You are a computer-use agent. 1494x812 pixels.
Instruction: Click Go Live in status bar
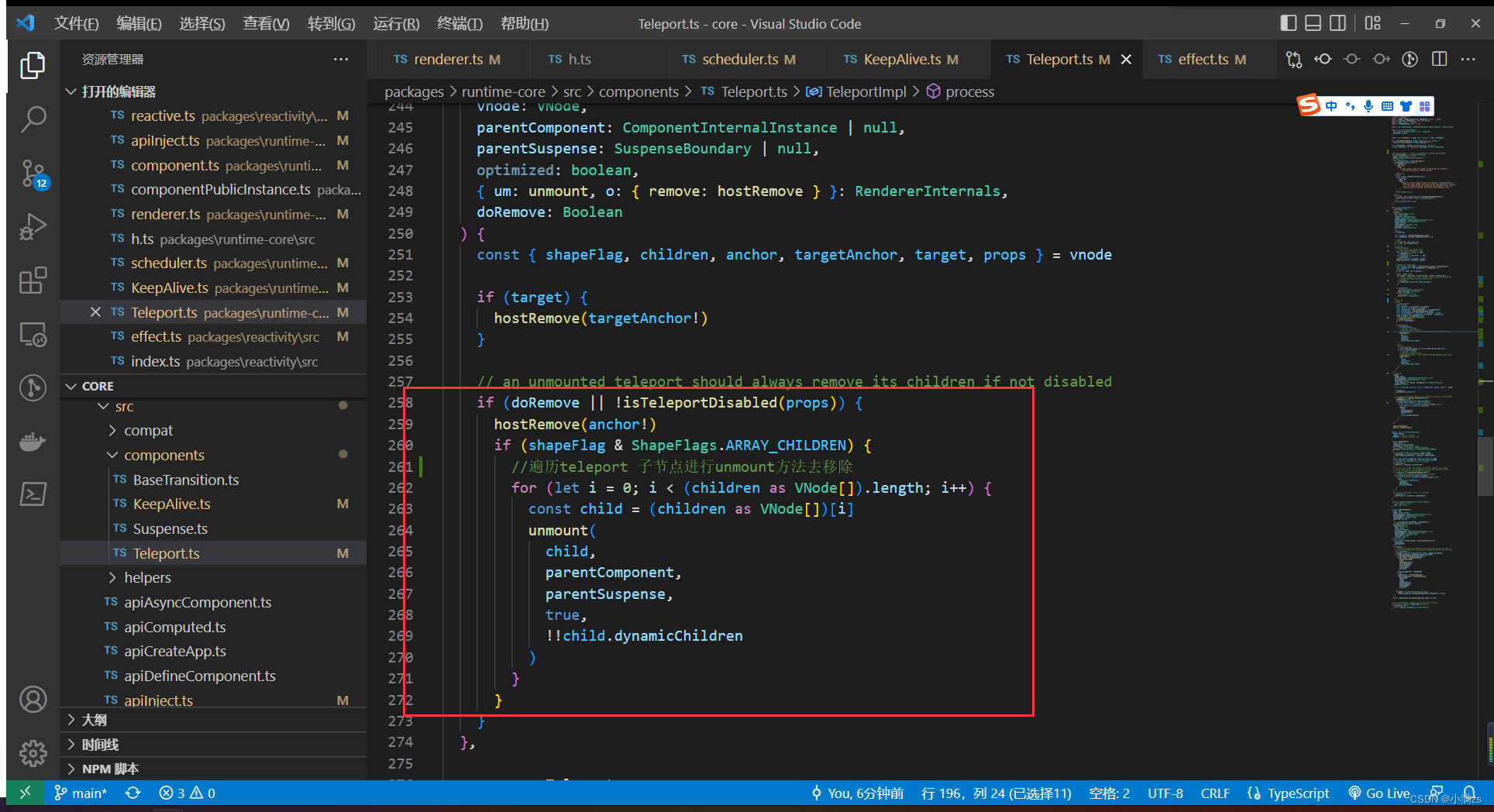pyautogui.click(x=1385, y=793)
